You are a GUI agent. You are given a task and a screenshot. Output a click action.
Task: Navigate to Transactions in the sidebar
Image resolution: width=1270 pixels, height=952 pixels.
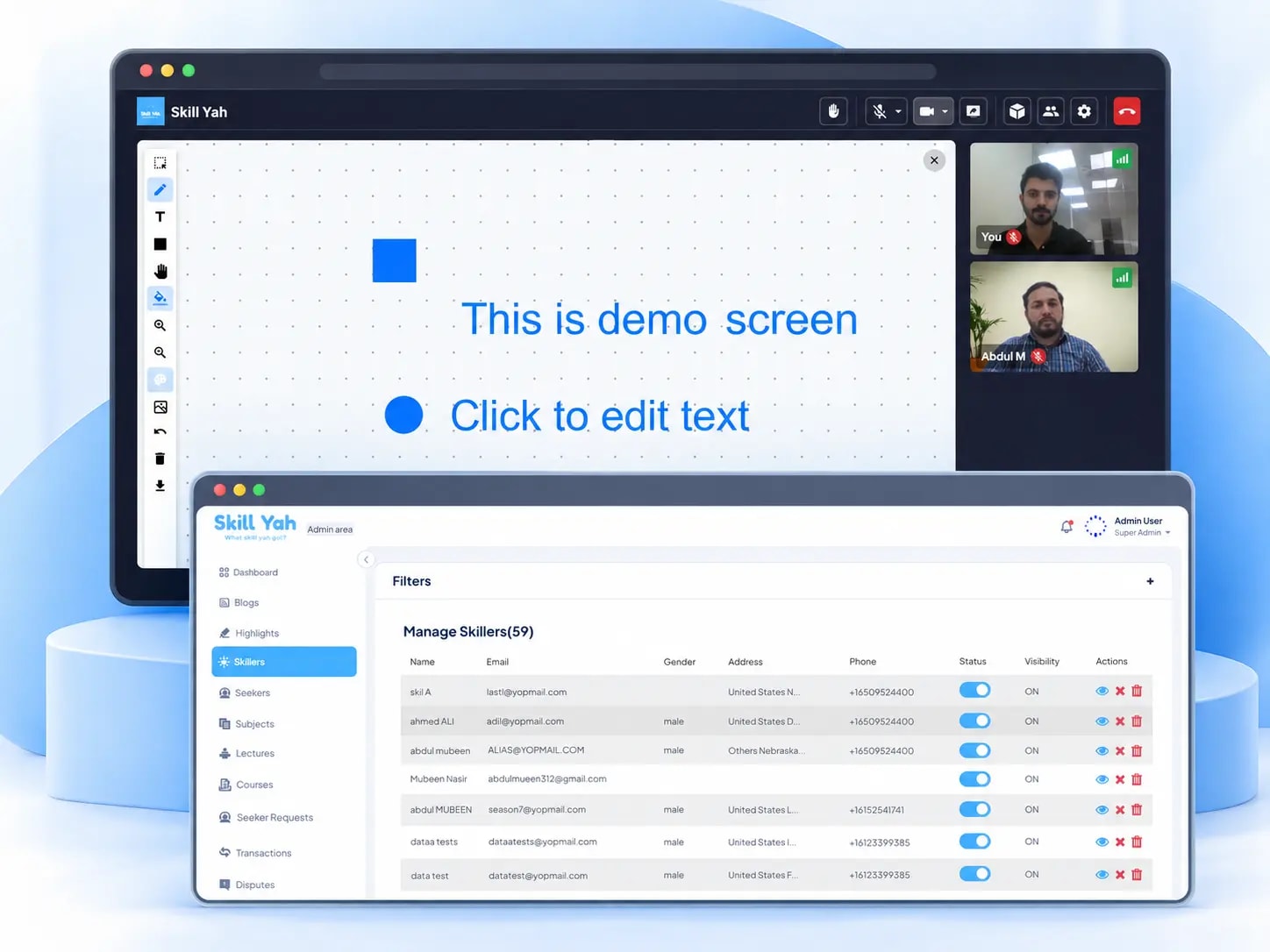[x=255, y=853]
